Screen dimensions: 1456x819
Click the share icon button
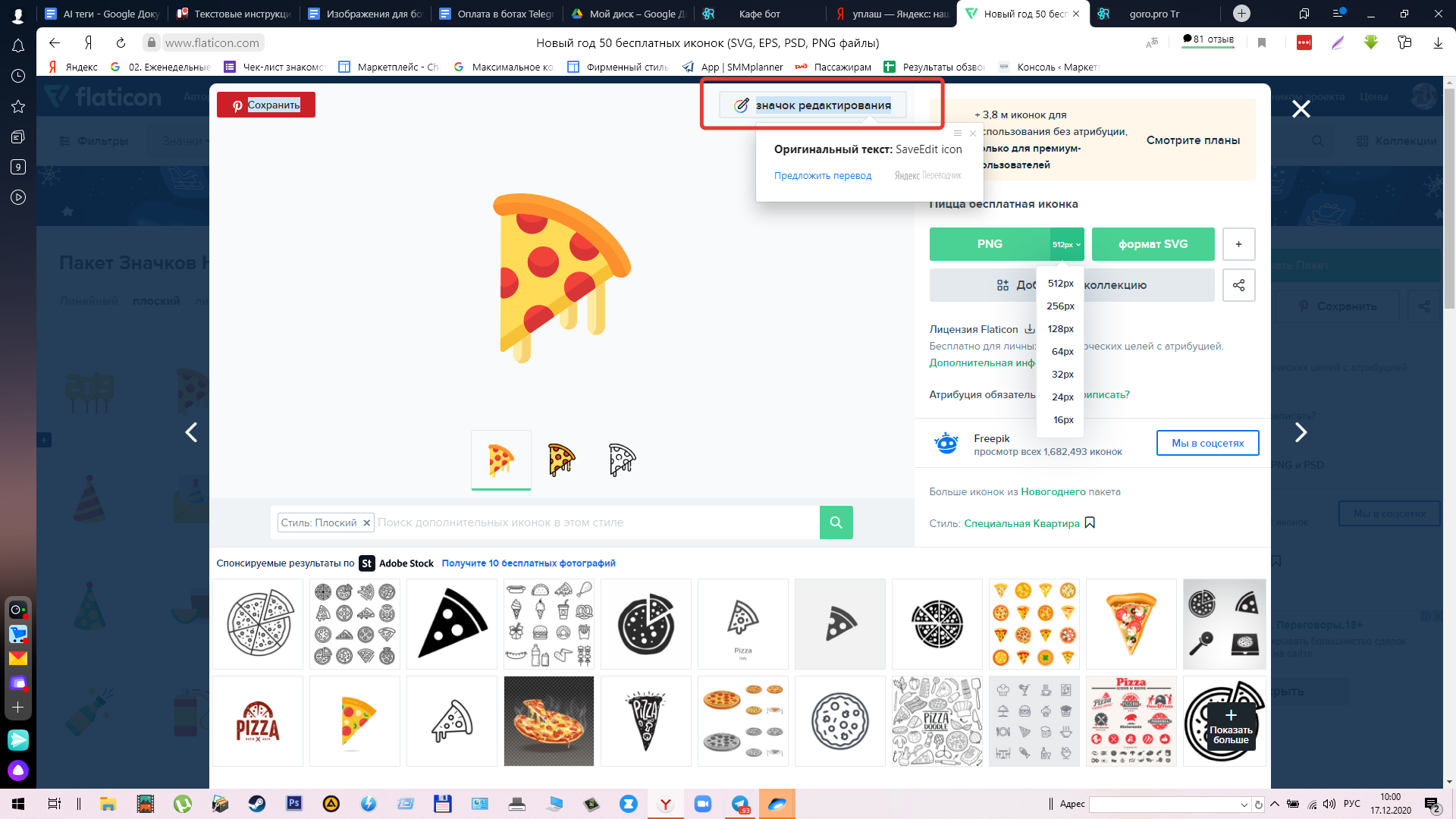pyautogui.click(x=1238, y=285)
